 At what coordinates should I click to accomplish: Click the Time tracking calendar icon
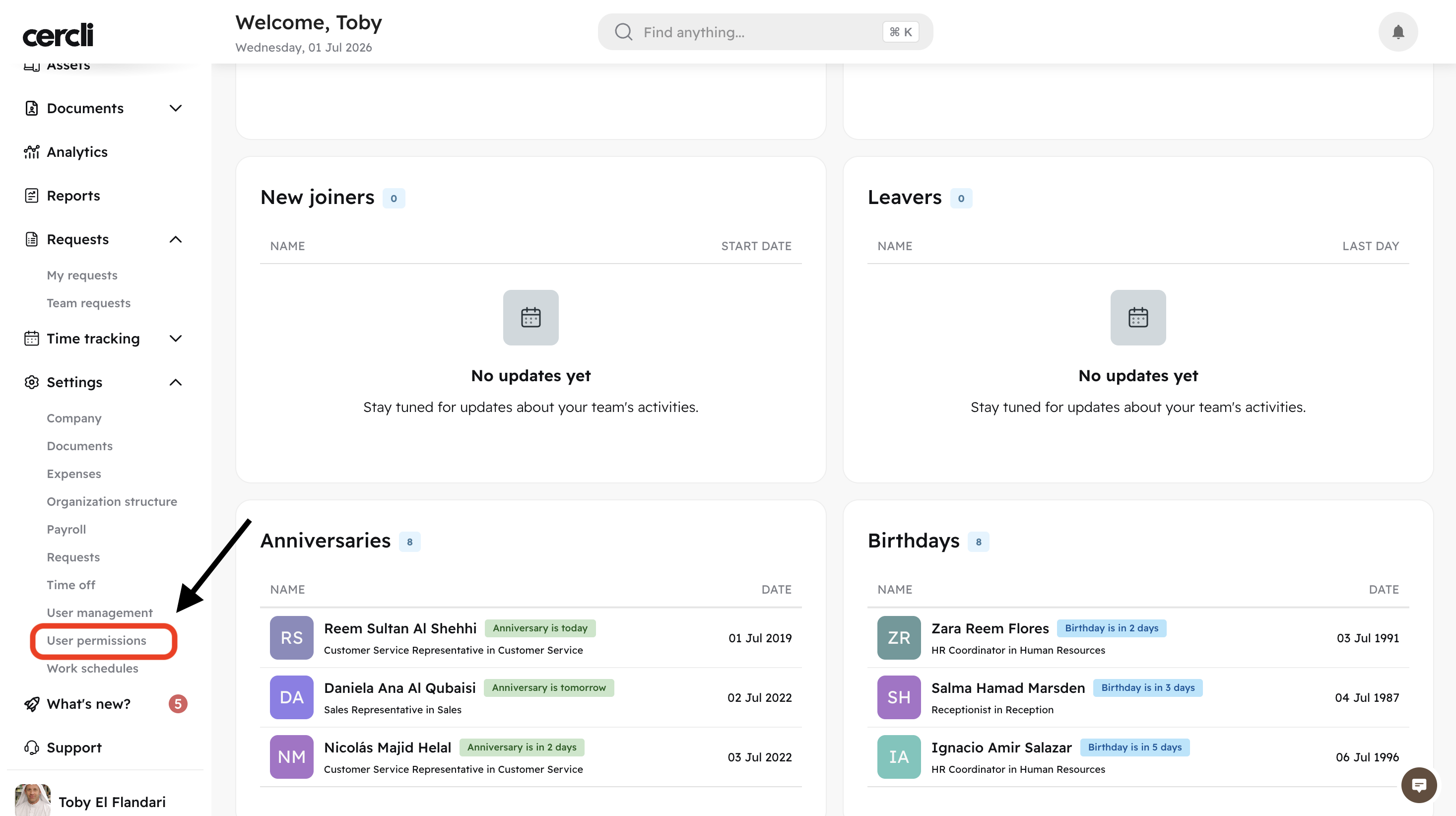click(32, 338)
